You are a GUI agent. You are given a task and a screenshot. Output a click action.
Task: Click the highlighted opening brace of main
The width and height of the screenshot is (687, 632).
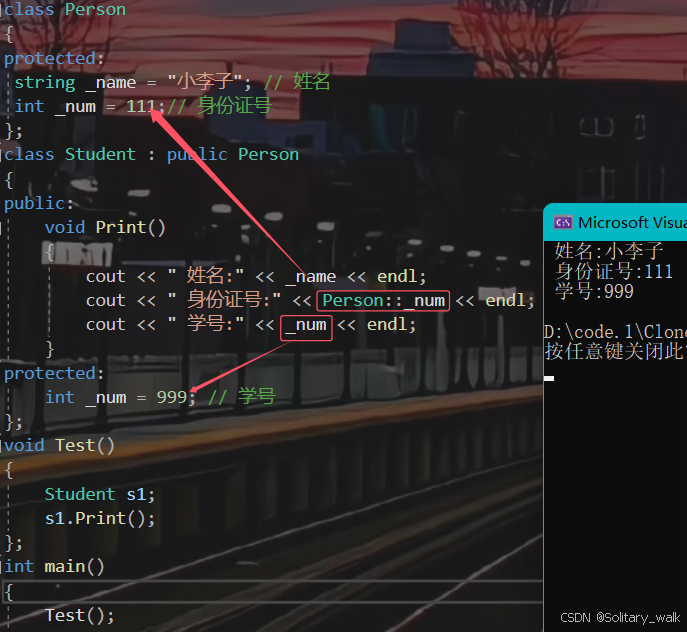[x=9, y=592]
